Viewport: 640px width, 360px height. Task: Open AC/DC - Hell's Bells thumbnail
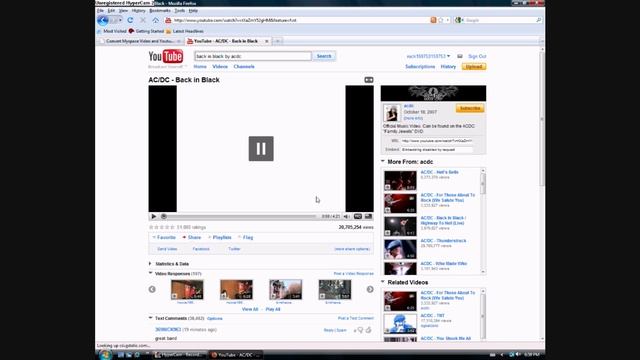click(x=400, y=180)
